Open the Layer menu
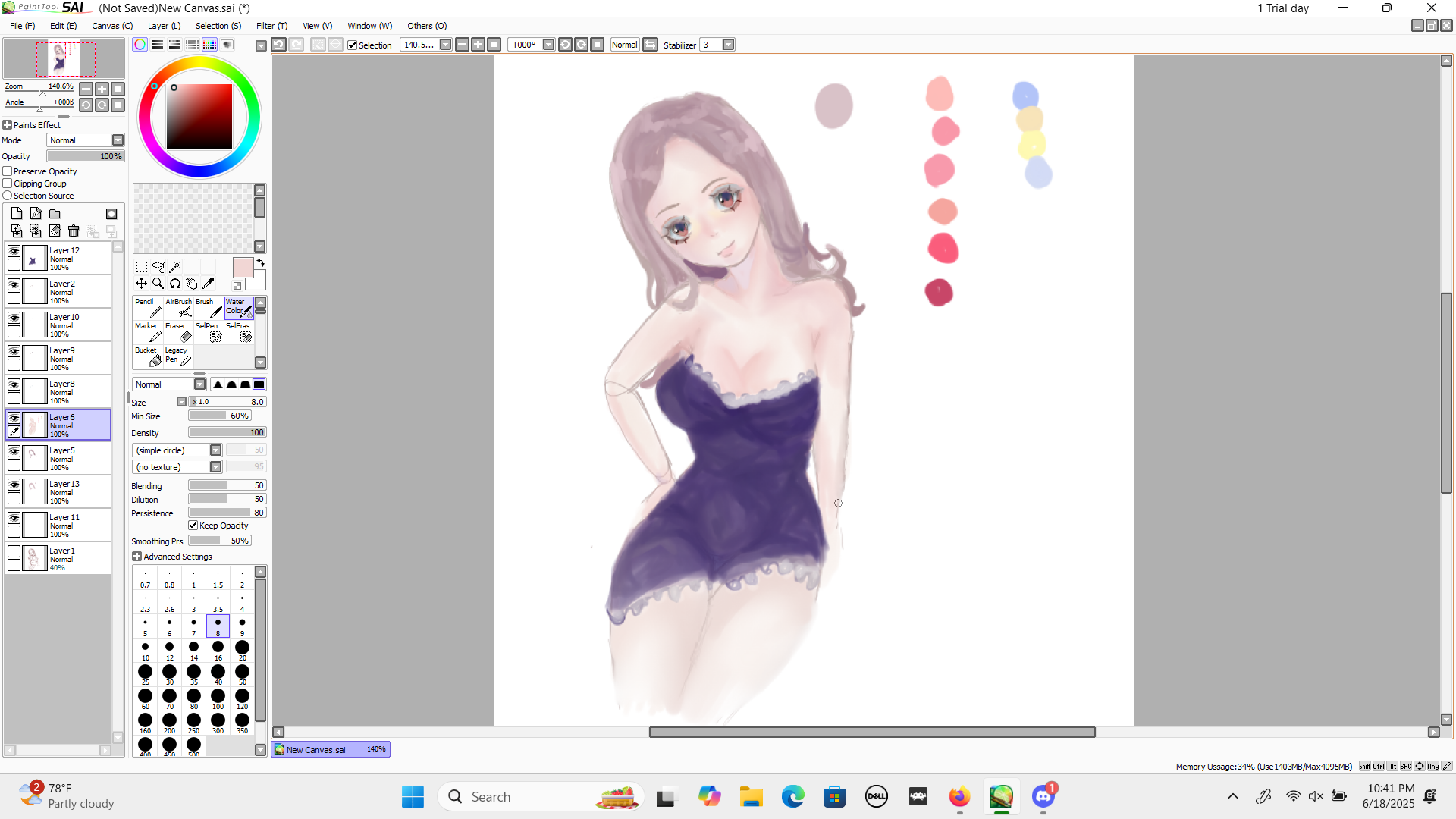Image resolution: width=1456 pixels, height=819 pixels. (x=164, y=26)
